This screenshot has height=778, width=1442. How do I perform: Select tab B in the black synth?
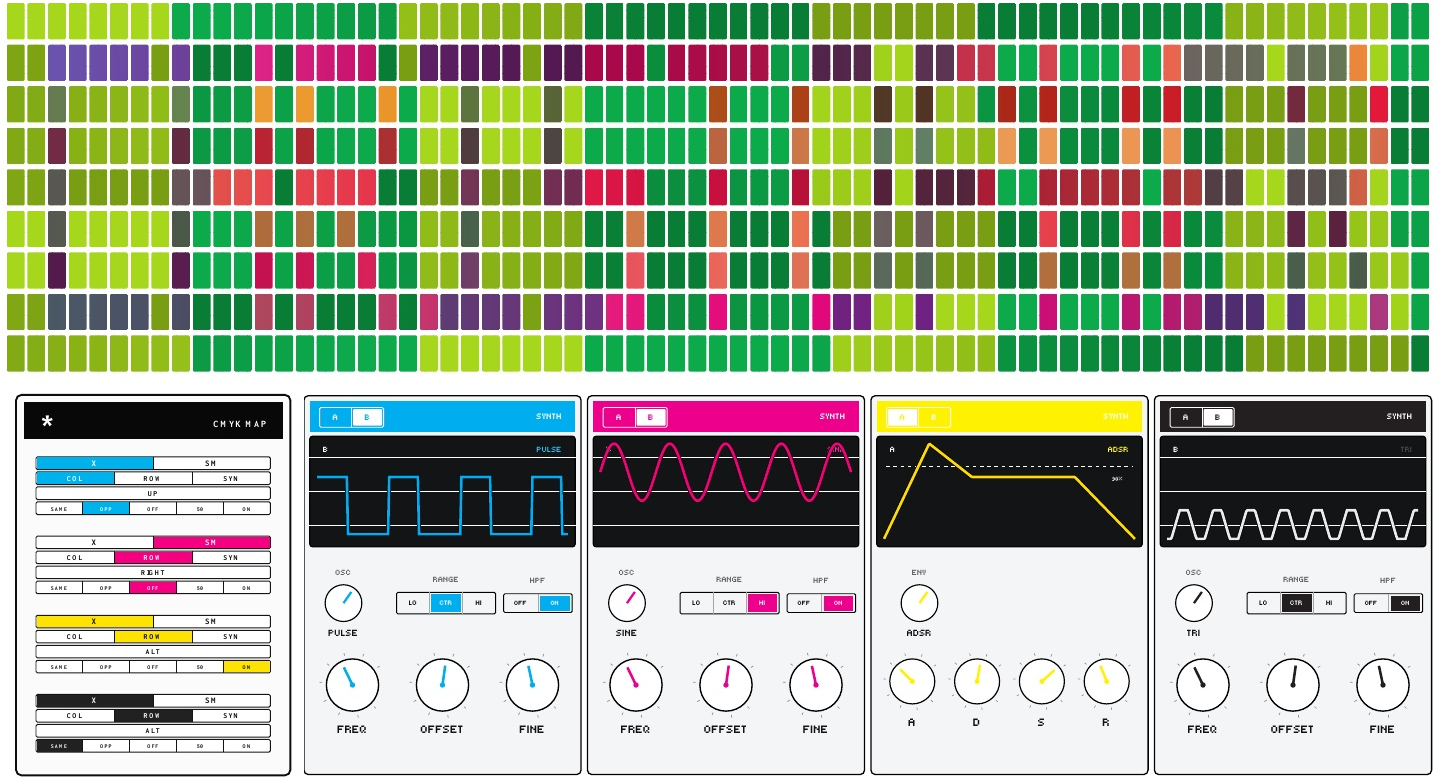pyautogui.click(x=1217, y=417)
